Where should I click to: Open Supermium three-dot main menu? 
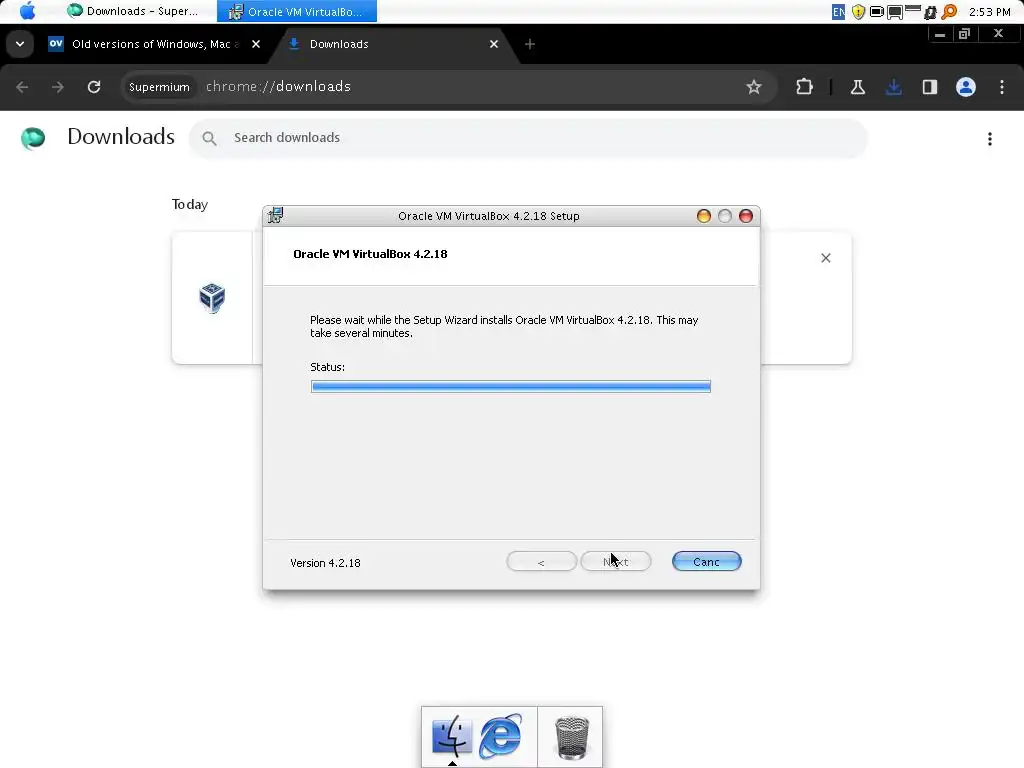(x=1002, y=87)
